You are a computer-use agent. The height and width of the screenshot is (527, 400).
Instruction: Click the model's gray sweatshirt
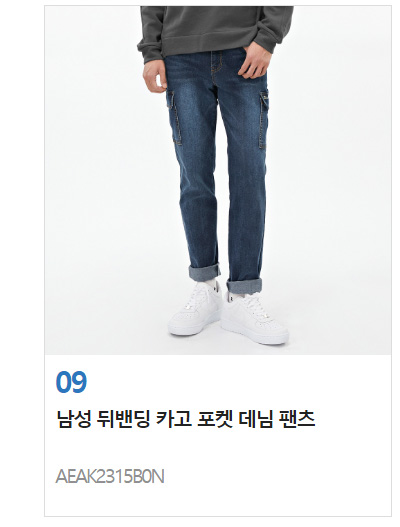(215, 30)
